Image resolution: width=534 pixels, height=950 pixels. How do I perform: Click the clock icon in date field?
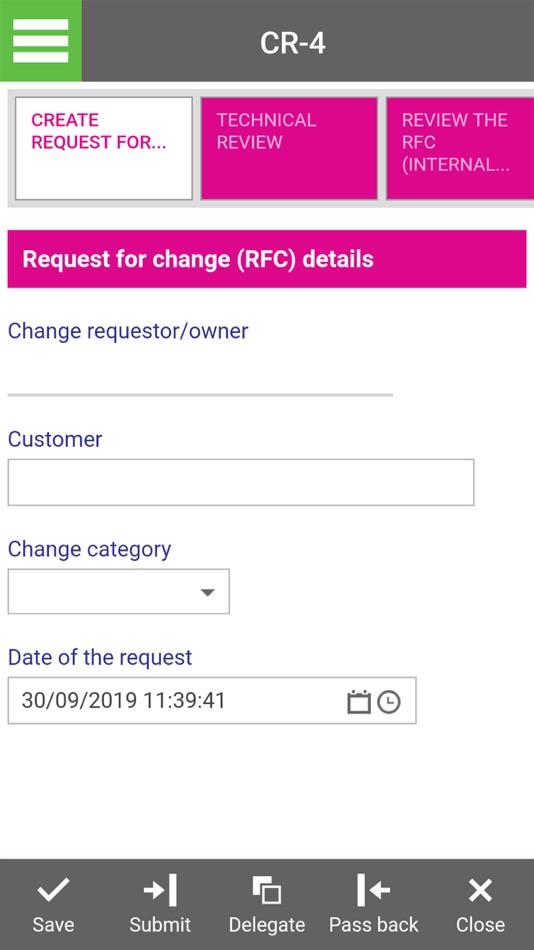click(x=389, y=702)
